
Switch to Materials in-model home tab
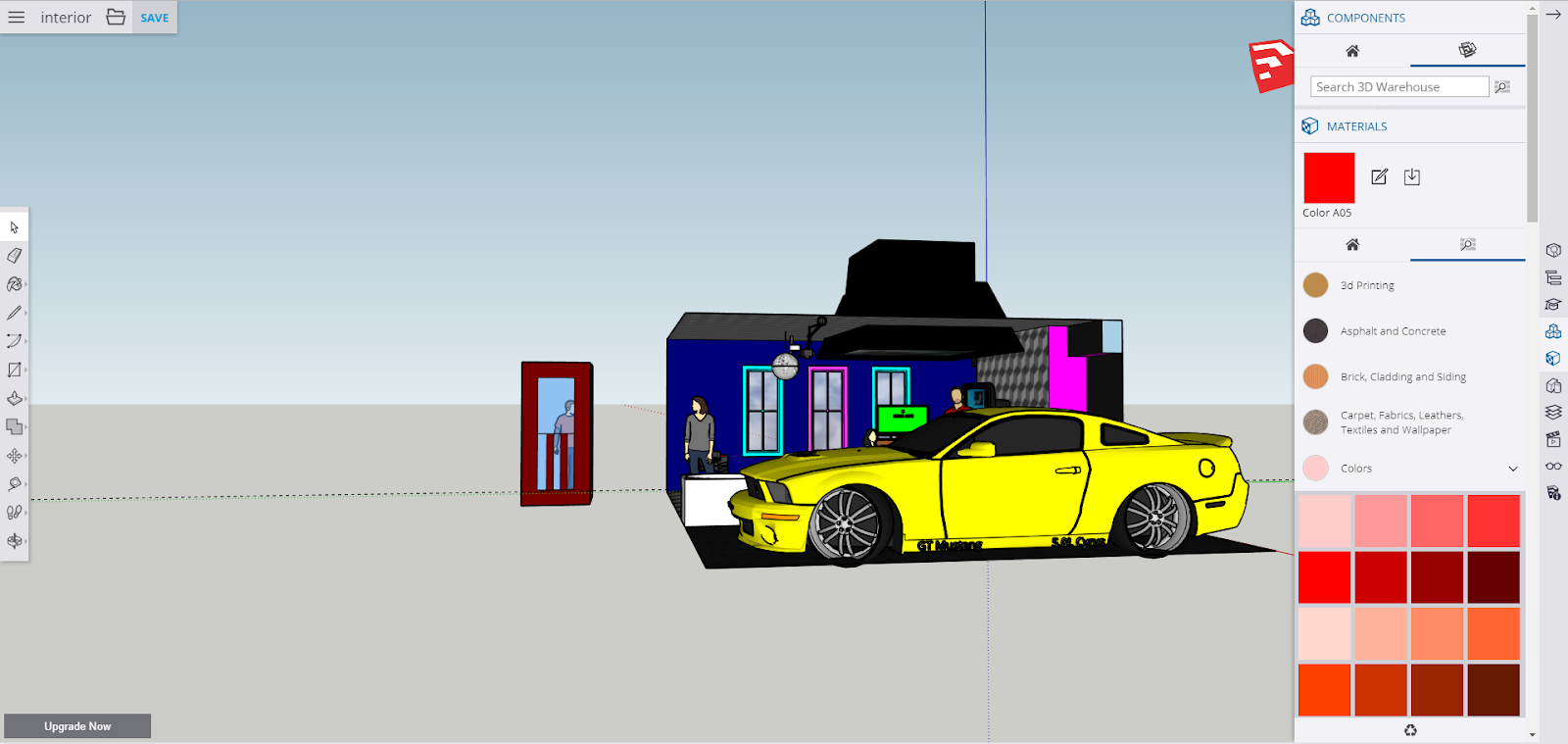1352,244
